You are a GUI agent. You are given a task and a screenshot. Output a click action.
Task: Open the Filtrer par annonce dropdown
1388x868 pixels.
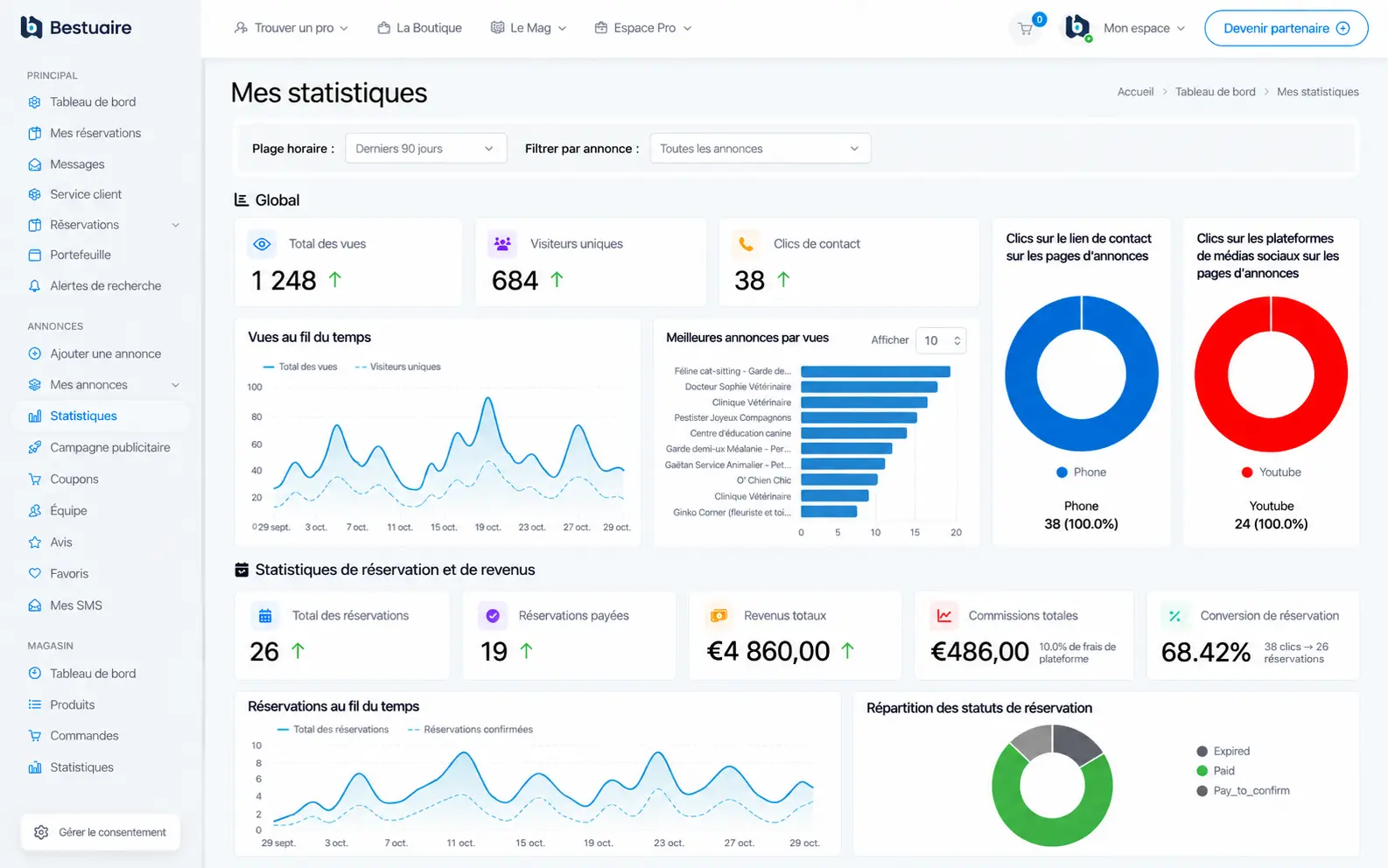(x=760, y=149)
